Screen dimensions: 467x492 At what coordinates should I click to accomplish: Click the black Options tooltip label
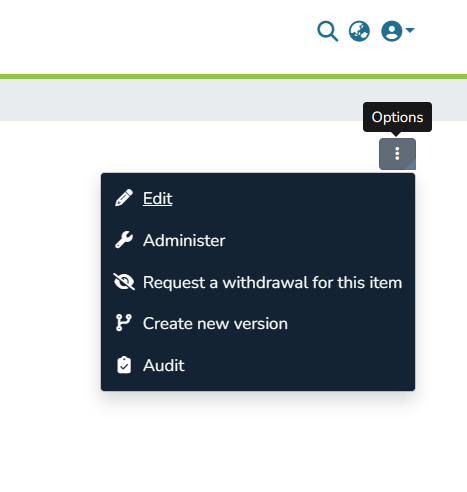pos(397,117)
